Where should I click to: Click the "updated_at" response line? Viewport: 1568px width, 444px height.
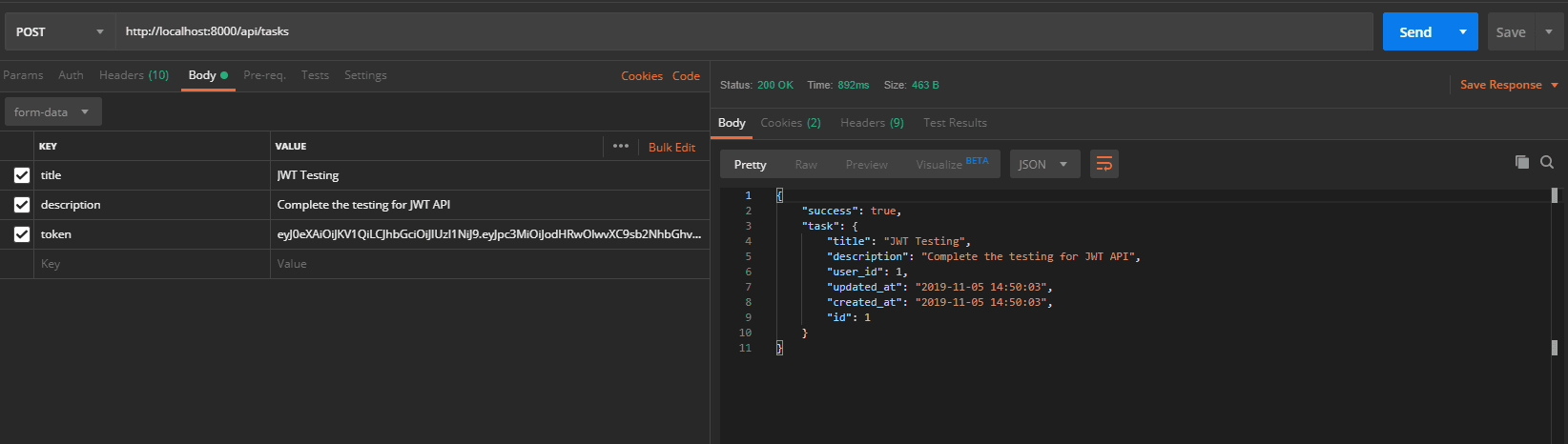coord(939,287)
